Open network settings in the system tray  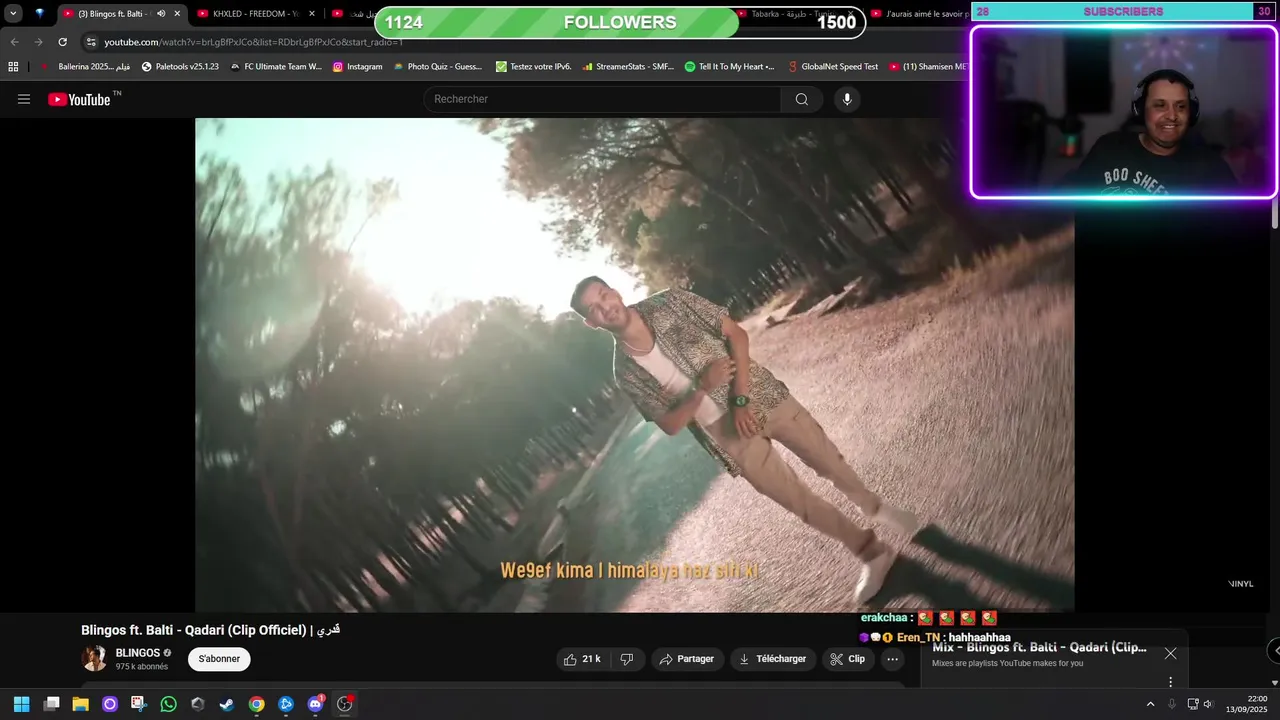pos(1193,704)
